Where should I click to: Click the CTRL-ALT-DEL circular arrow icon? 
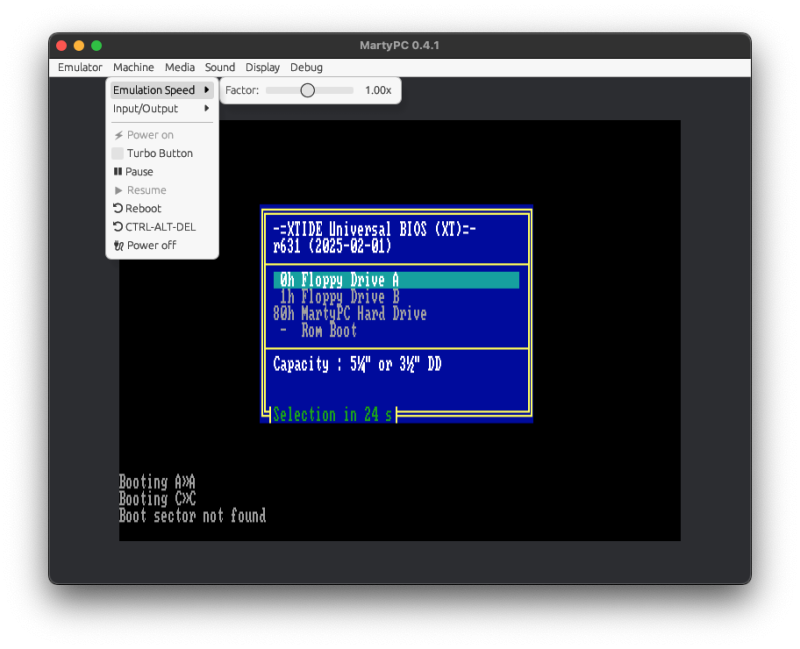118,227
